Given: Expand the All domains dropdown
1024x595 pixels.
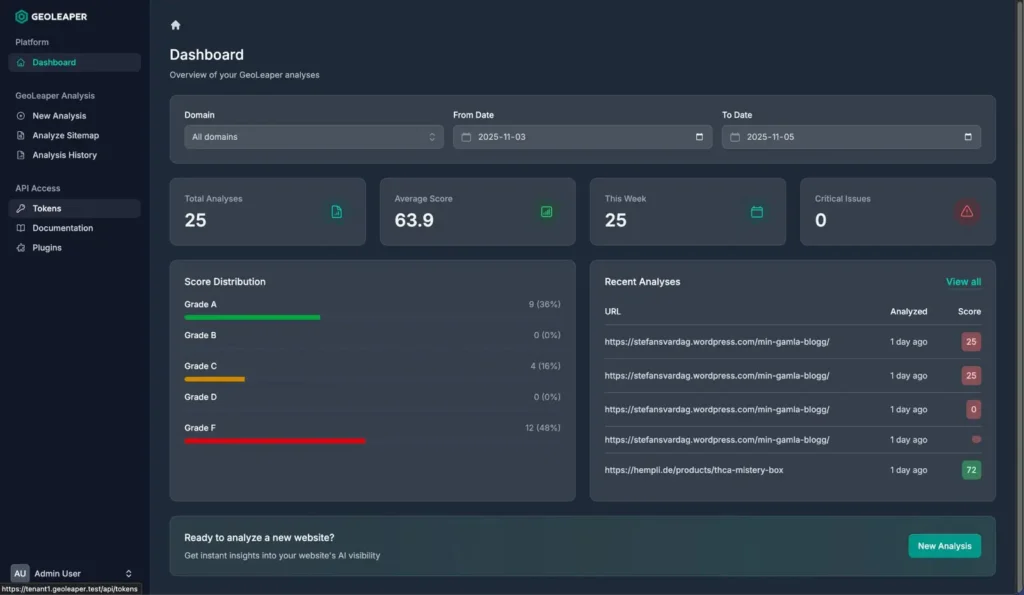Looking at the screenshot, I should coord(314,137).
